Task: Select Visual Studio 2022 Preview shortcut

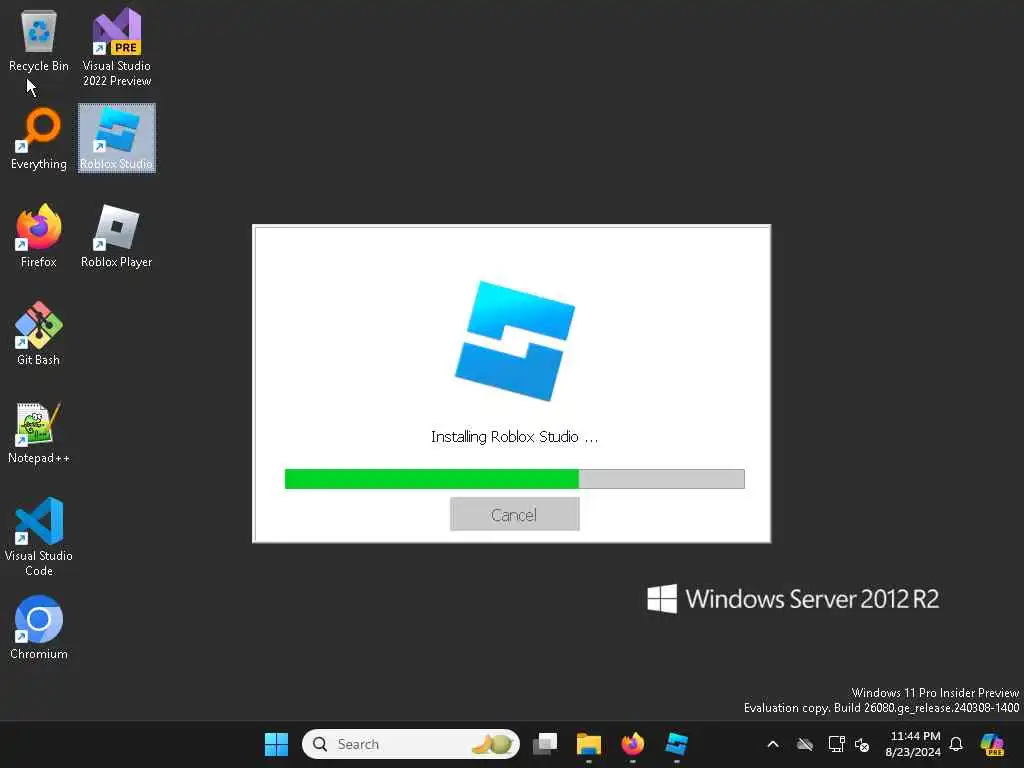Action: [116, 47]
